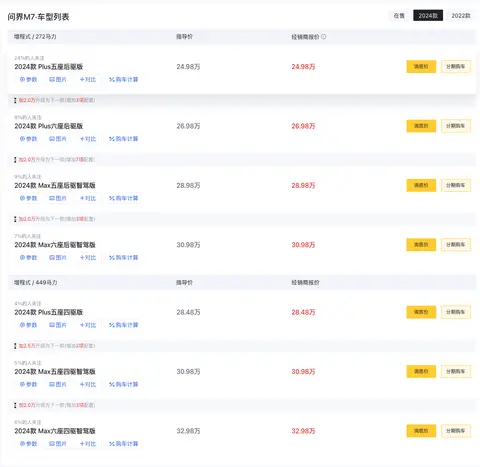Open 购车计算 for Max五座四驱智驾版
The image size is (480, 467).
click(x=123, y=384)
